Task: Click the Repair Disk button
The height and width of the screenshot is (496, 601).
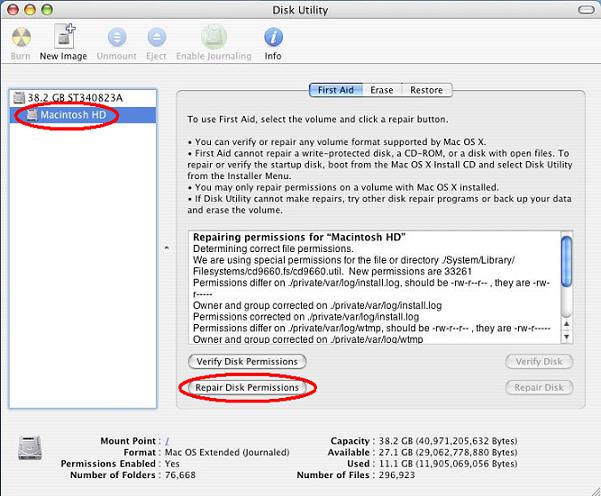Action: tap(539, 388)
